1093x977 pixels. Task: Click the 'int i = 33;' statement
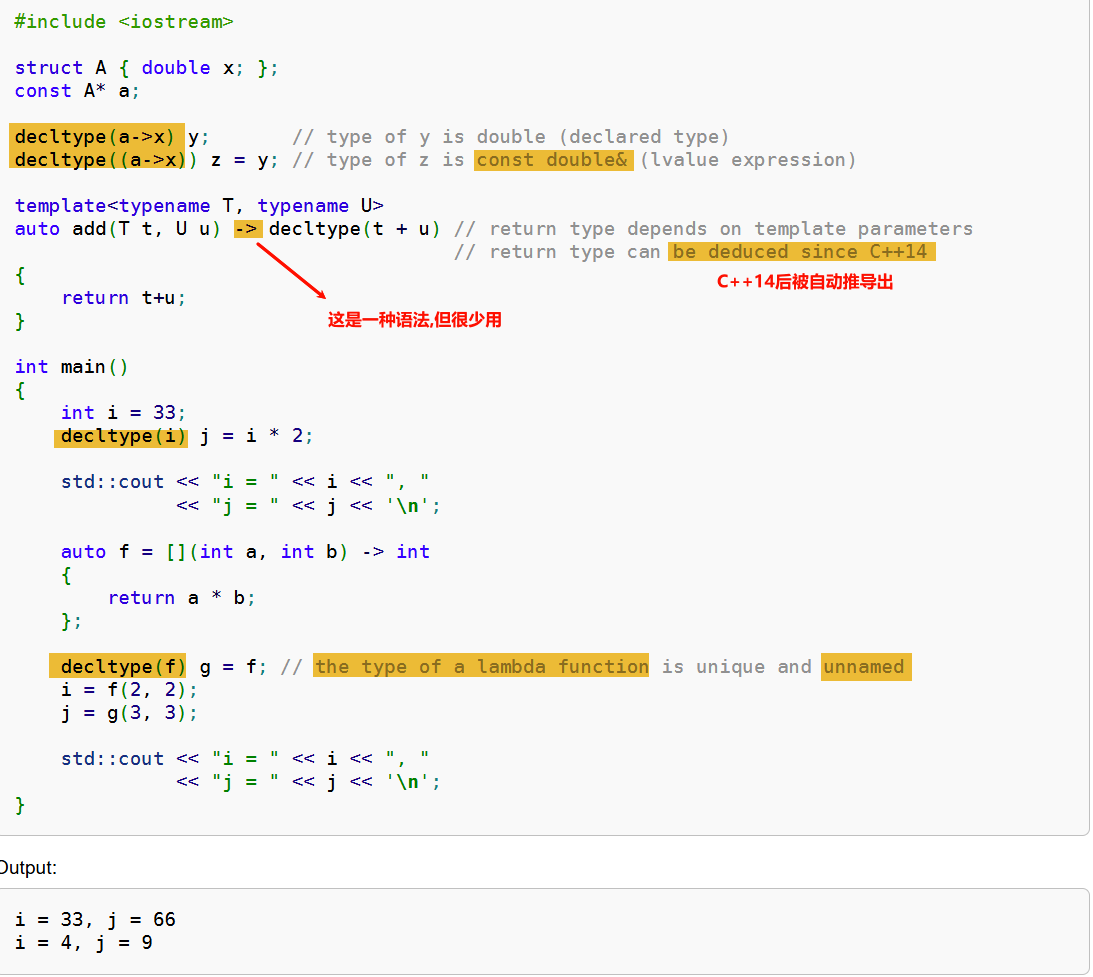pyautogui.click(x=123, y=413)
